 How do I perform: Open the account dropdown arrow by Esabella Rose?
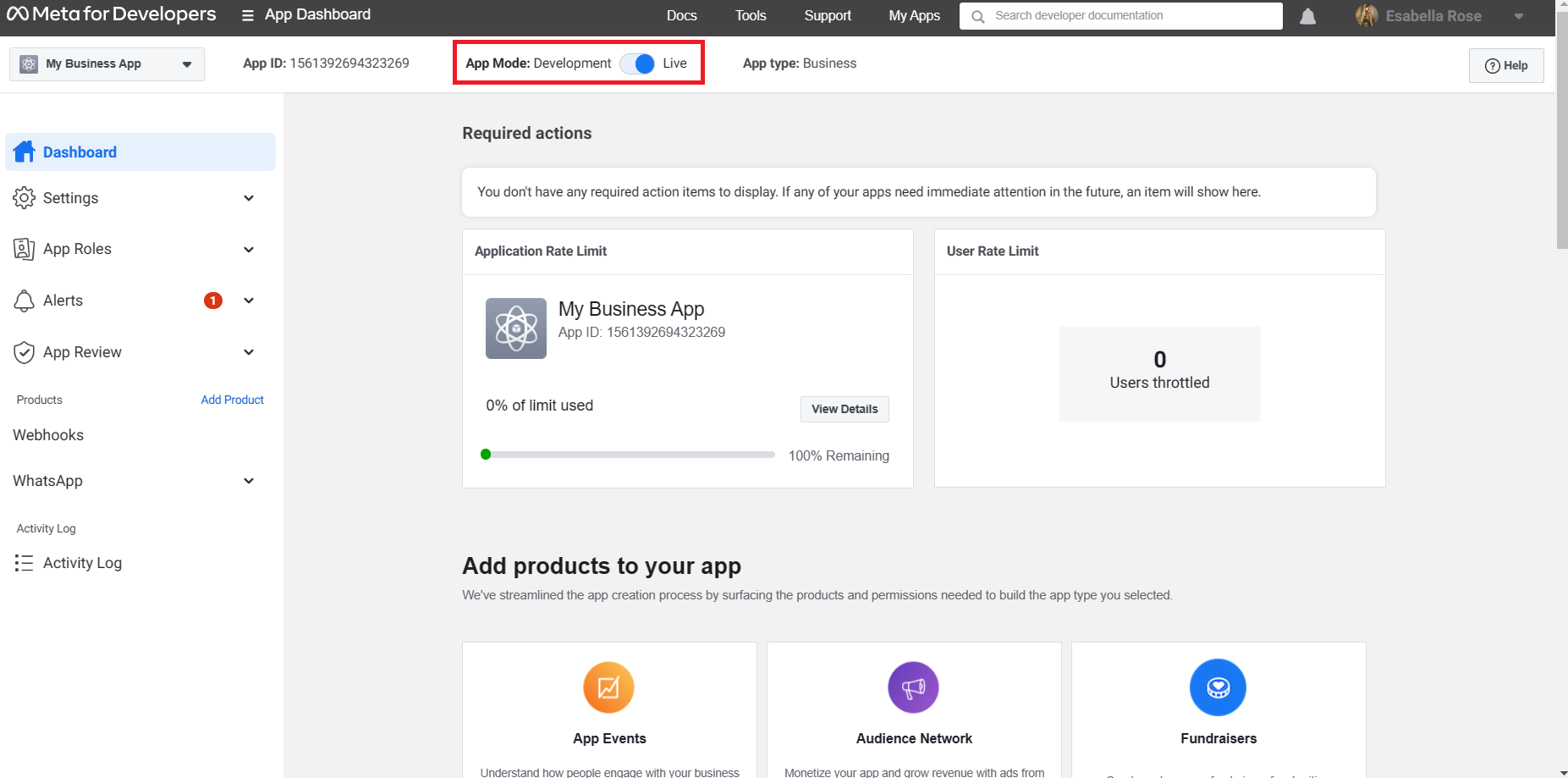[1519, 16]
